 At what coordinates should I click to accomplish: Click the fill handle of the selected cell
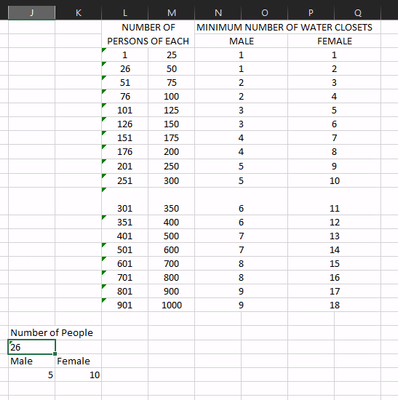click(55, 354)
